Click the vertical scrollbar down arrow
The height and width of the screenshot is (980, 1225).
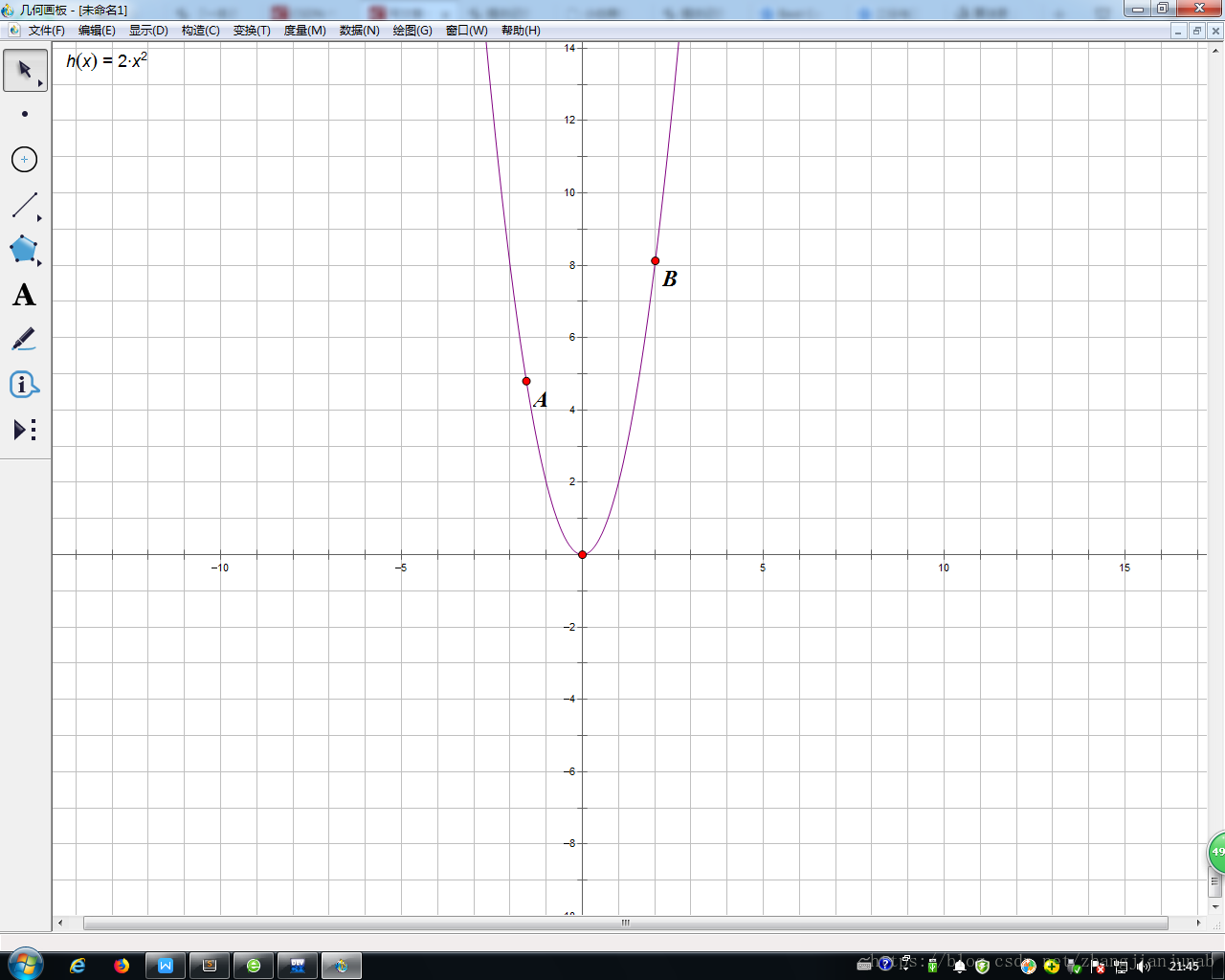pyautogui.click(x=1216, y=906)
